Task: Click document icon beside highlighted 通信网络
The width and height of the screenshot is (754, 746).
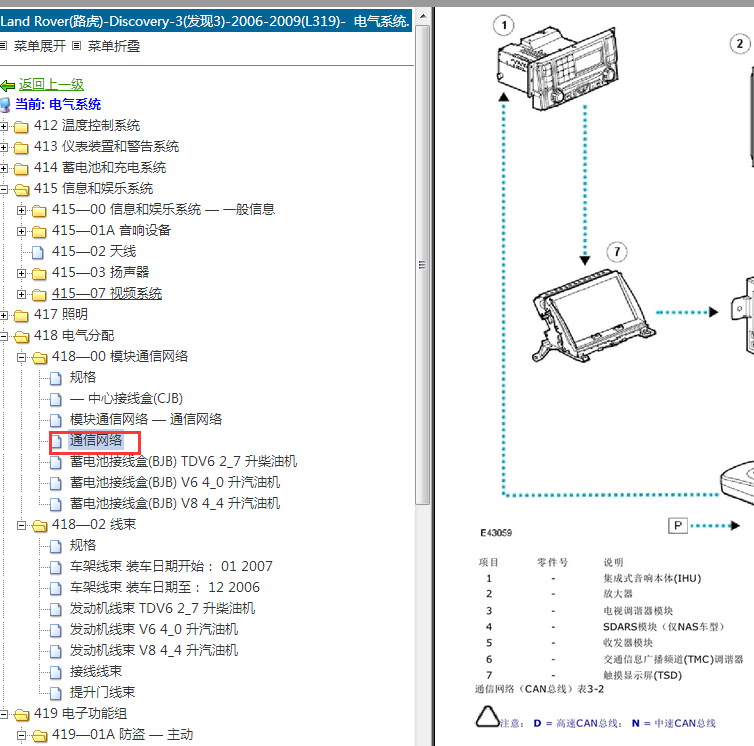Action: point(56,441)
